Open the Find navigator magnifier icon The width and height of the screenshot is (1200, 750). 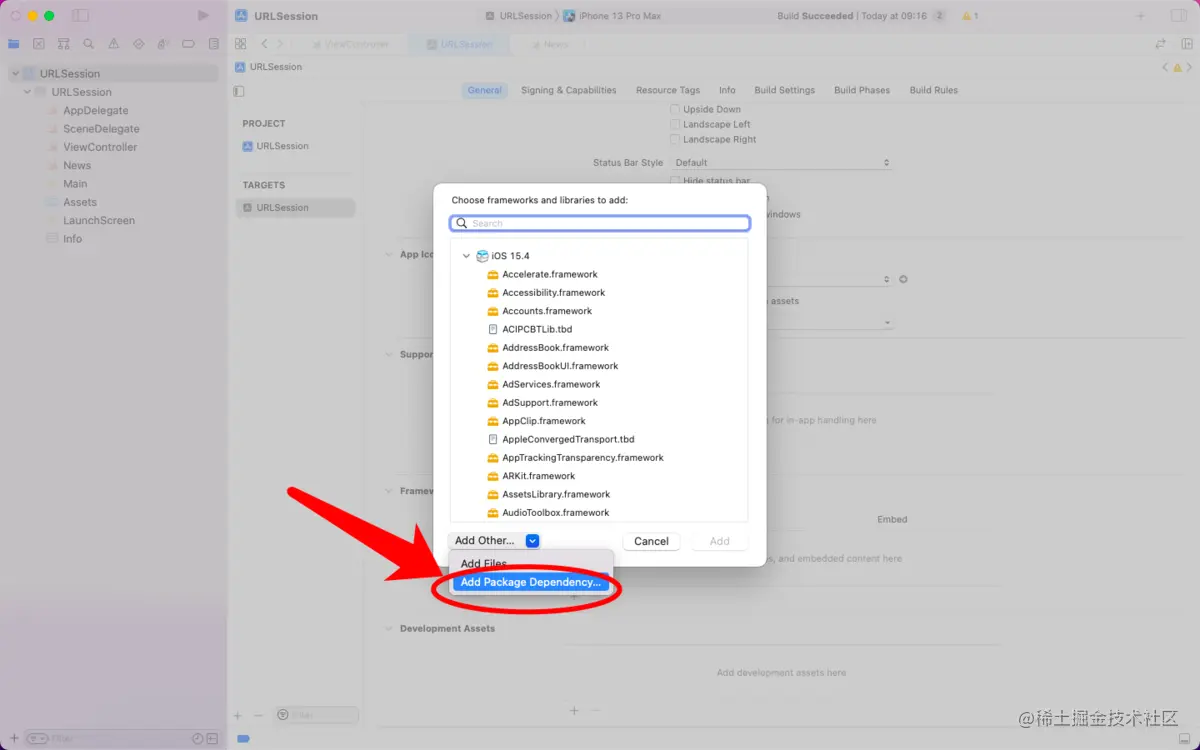[89, 44]
